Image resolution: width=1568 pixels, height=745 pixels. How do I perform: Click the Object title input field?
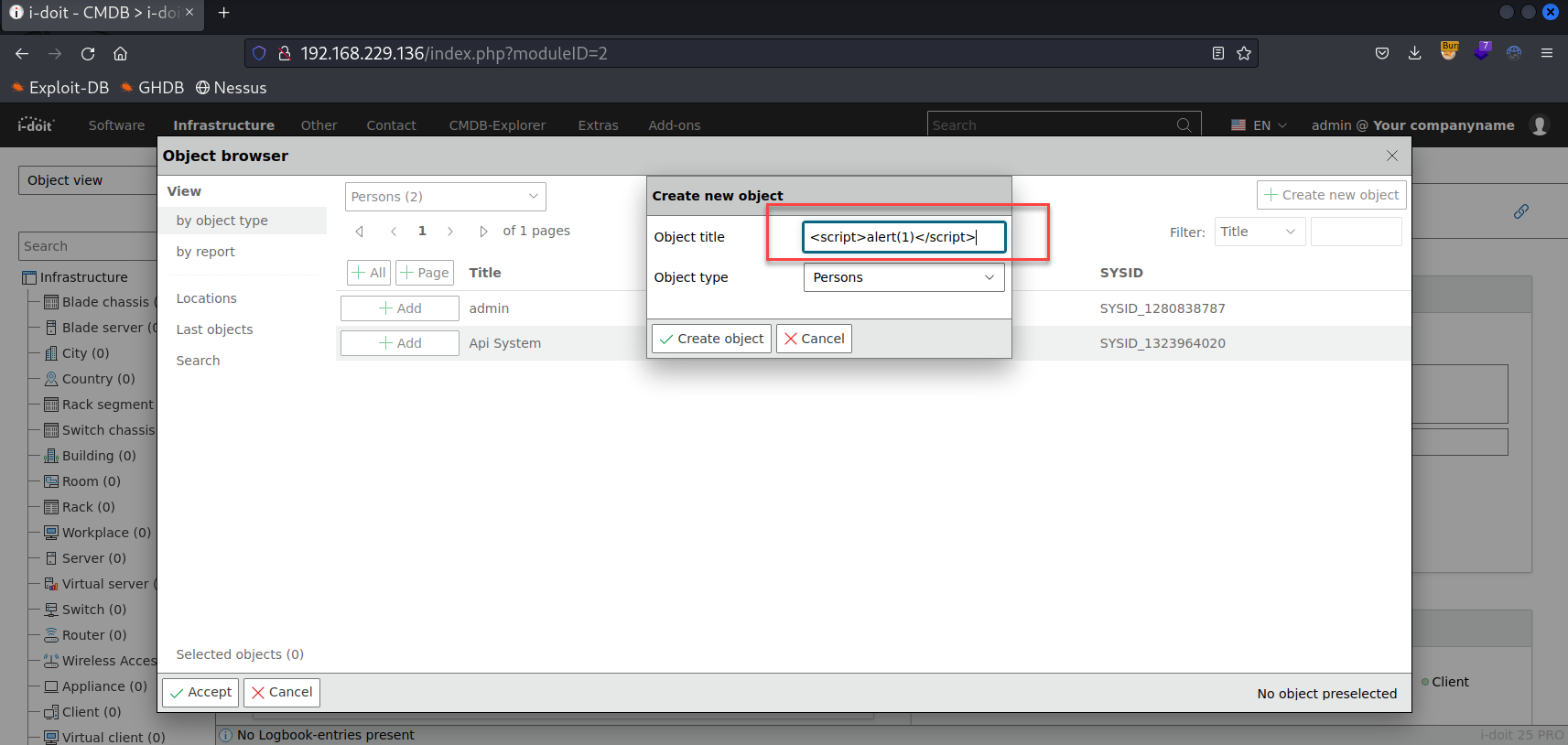pyautogui.click(x=904, y=237)
